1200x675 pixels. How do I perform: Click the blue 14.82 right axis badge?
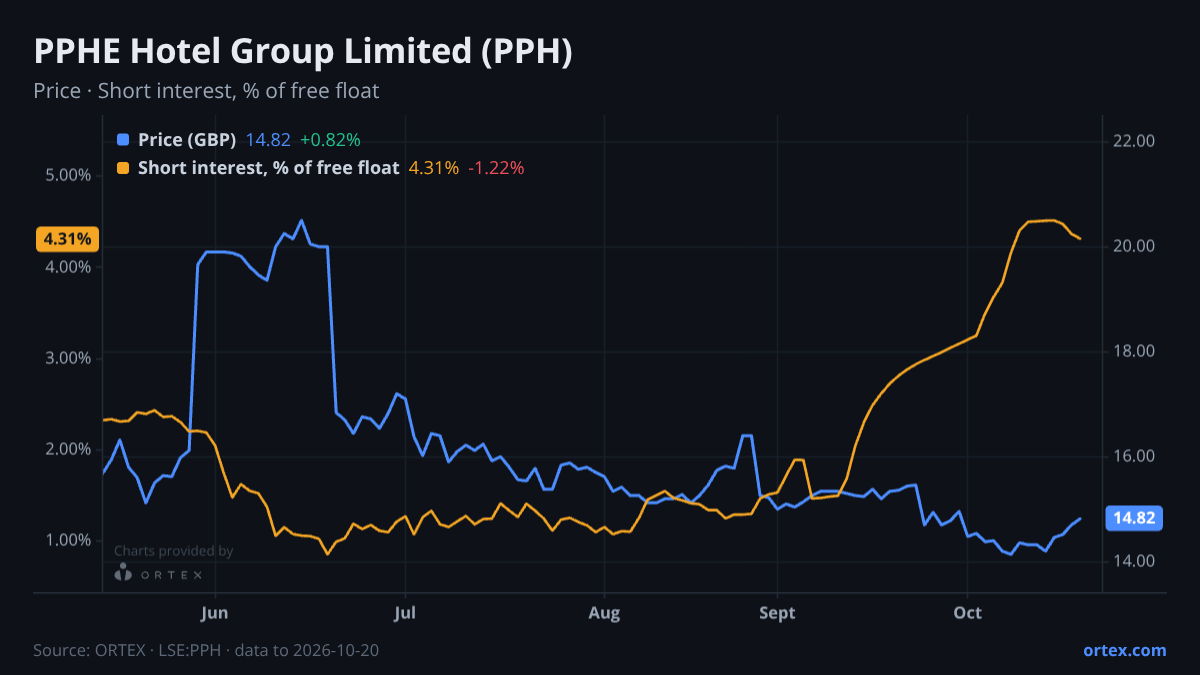[x=1135, y=518]
